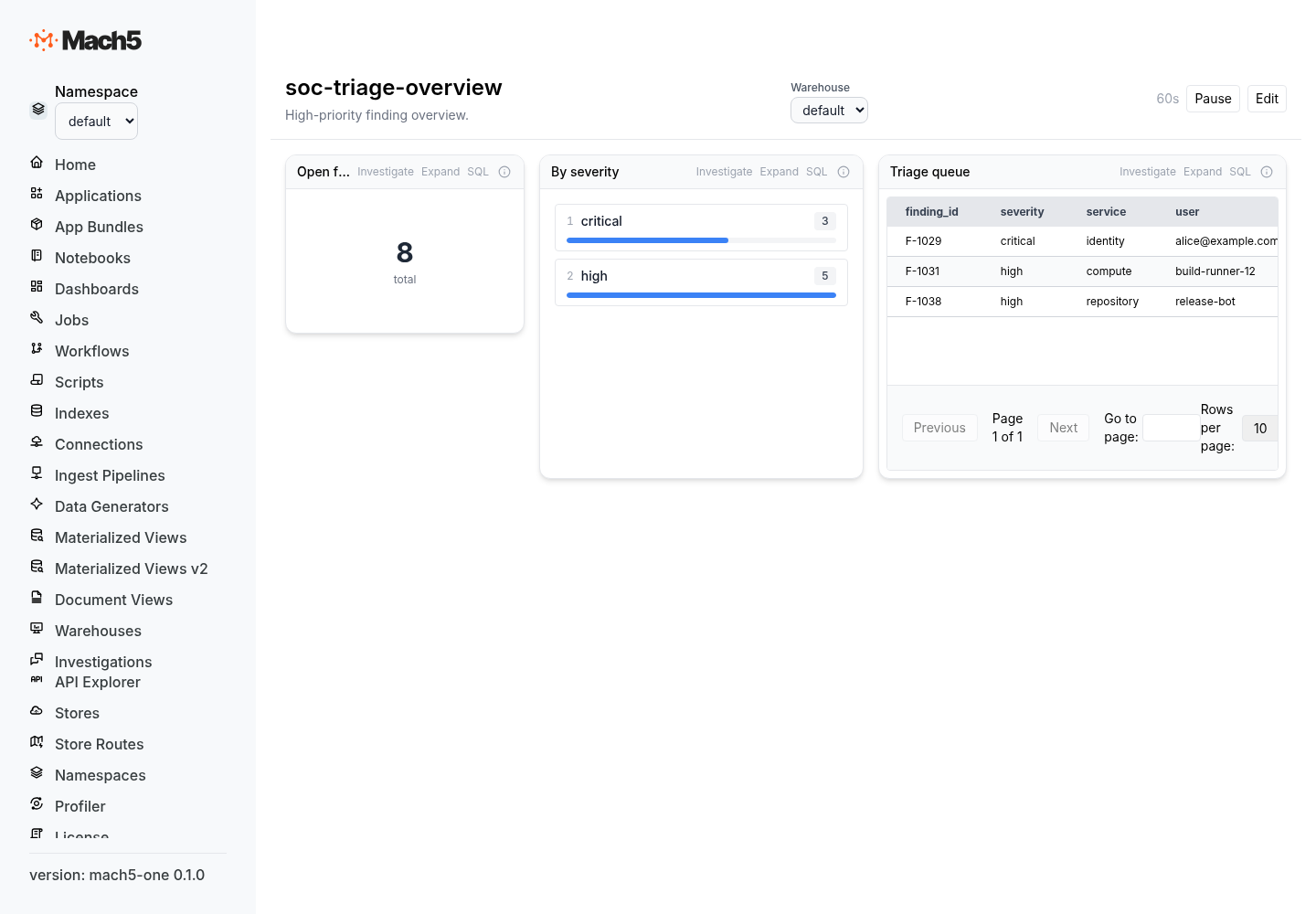Click the critical count badge 3
The image size is (1316, 914).
pos(824,221)
